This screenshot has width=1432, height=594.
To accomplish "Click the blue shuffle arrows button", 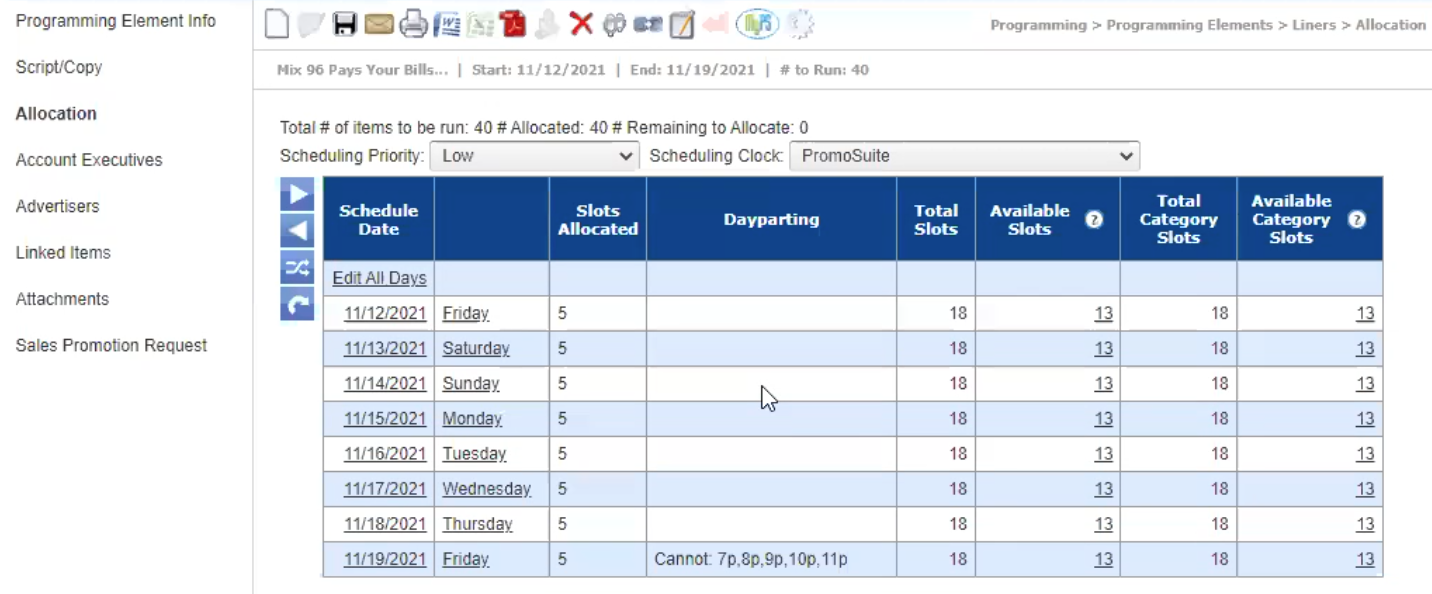I will [x=297, y=267].
